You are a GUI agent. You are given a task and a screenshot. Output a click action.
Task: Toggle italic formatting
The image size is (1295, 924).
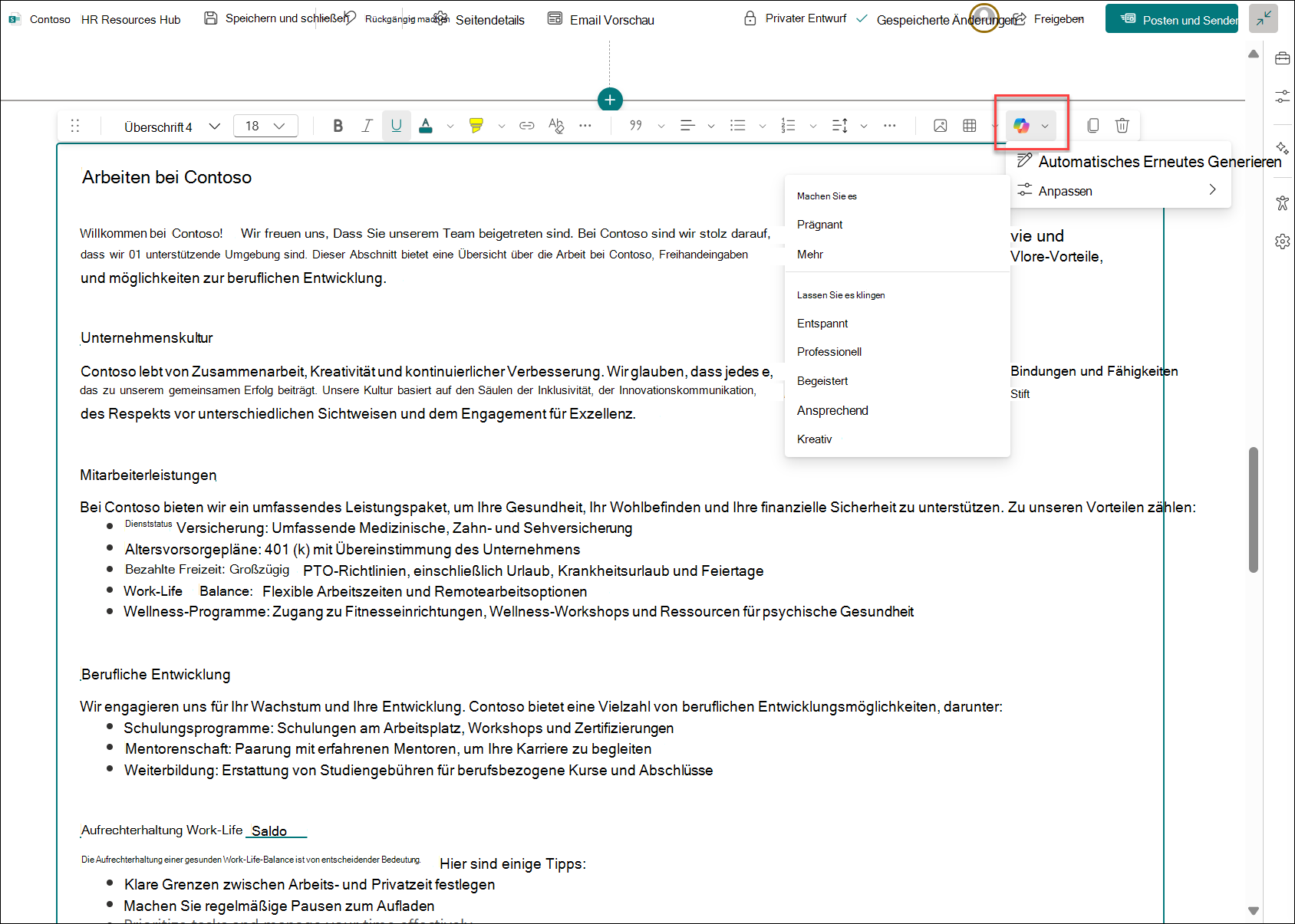pos(367,126)
